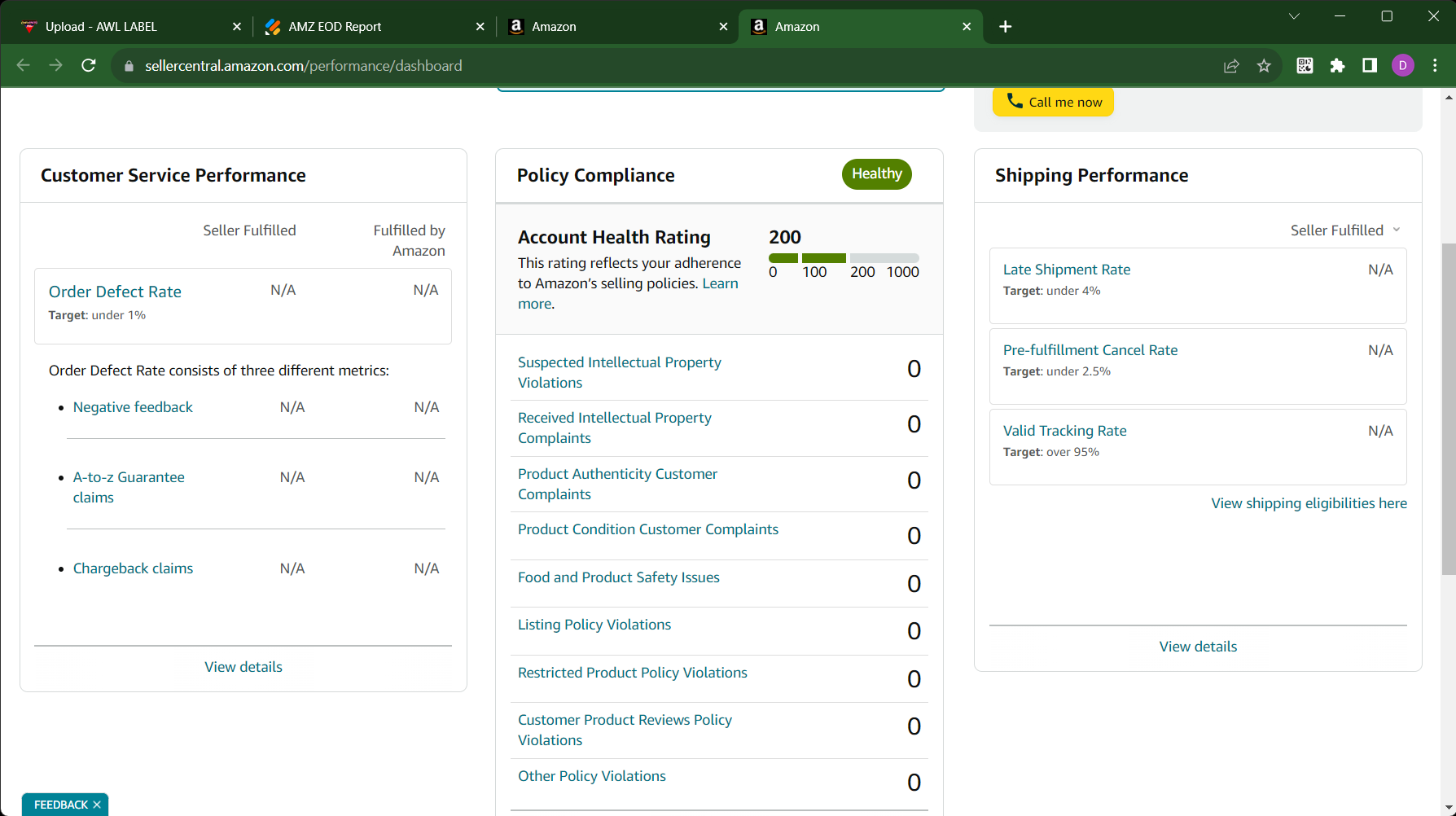View details for Shipping Performance
Viewport: 1456px width, 816px height.
coord(1198,647)
